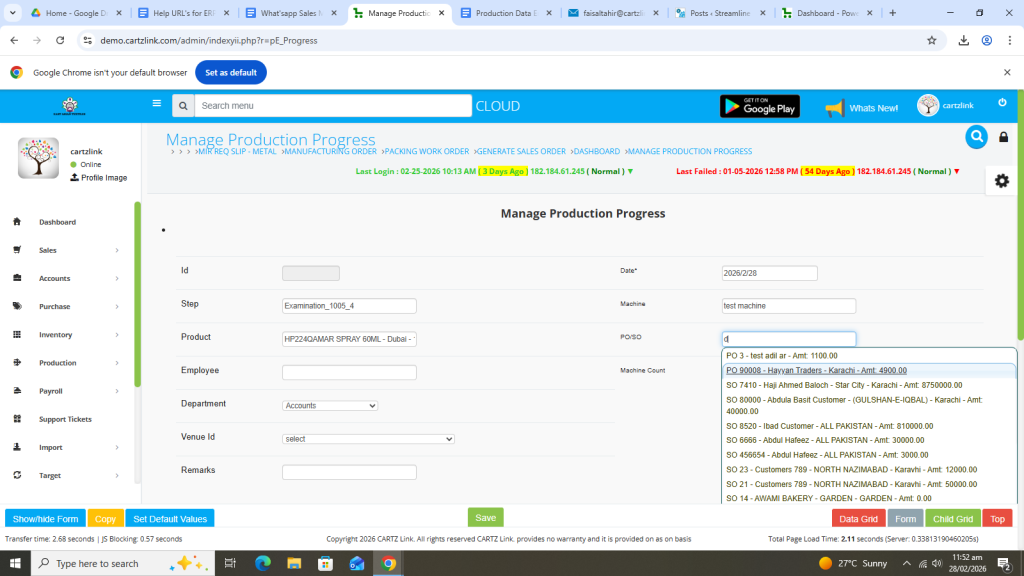Click the Show/hide Form button
This screenshot has width=1024, height=576.
pyautogui.click(x=45, y=519)
